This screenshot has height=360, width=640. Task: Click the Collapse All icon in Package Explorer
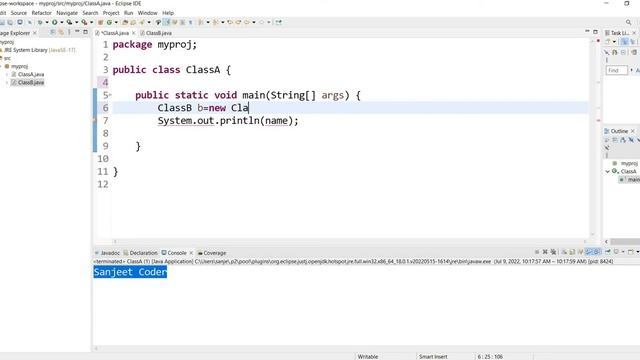[x=53, y=32]
